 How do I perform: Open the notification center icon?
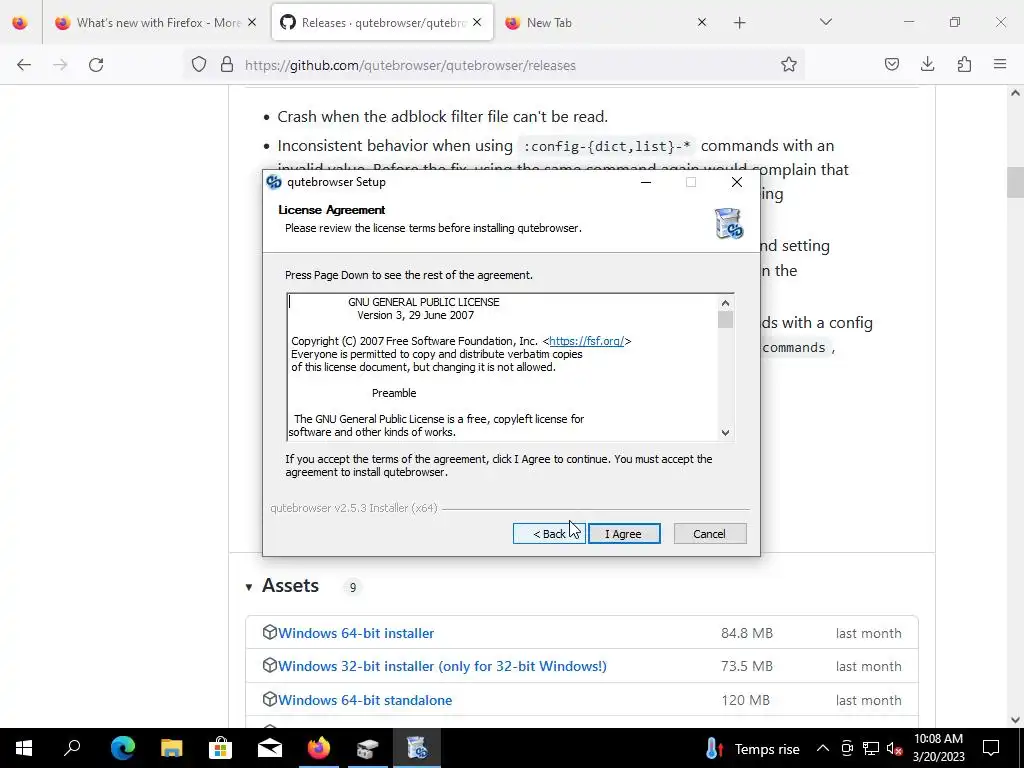[x=991, y=748]
